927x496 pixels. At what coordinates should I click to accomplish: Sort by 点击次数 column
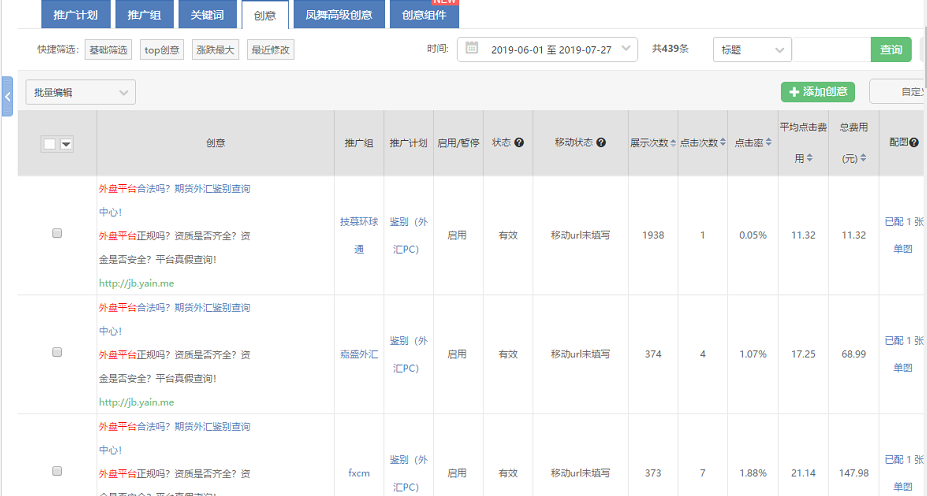pos(722,142)
